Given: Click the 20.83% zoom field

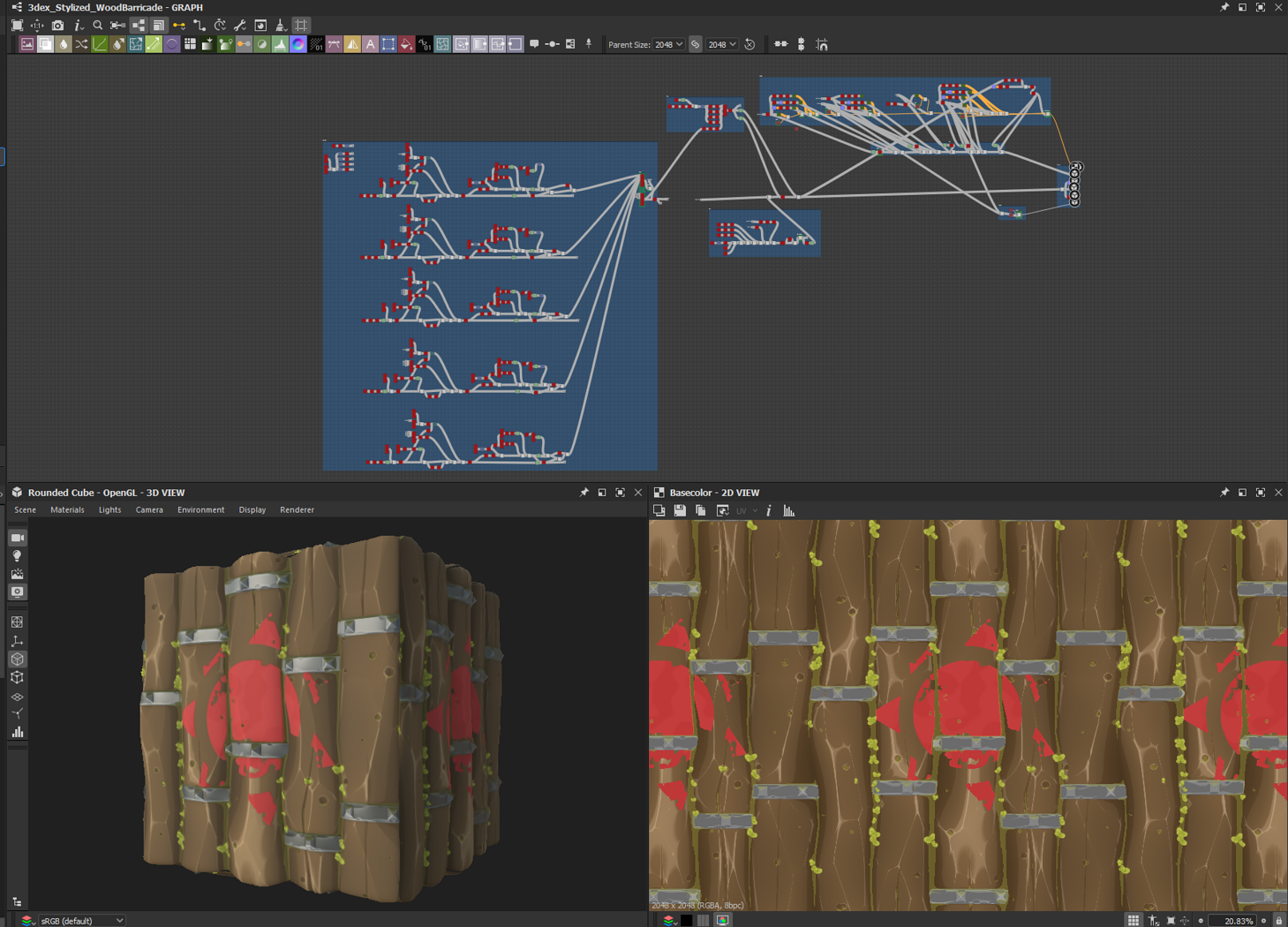Looking at the screenshot, I should tap(1238, 921).
